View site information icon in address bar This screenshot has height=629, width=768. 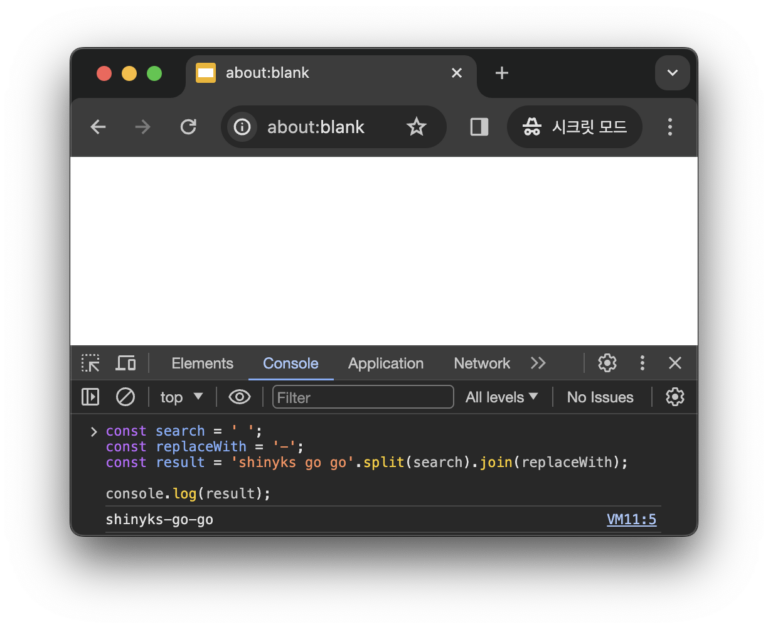pos(242,127)
